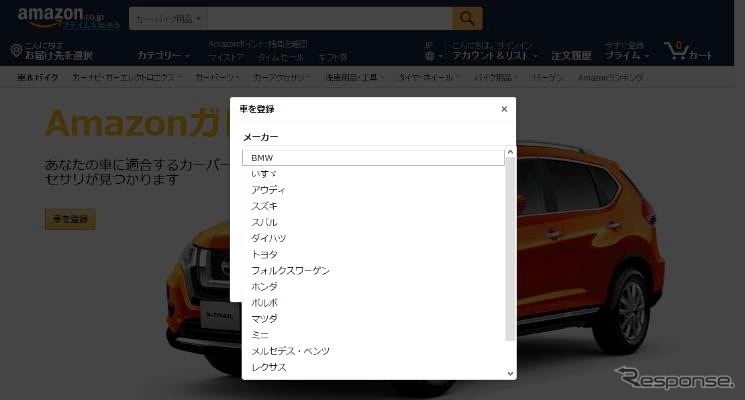Open the マイストア link
The image size is (745, 400).
click(x=226, y=57)
